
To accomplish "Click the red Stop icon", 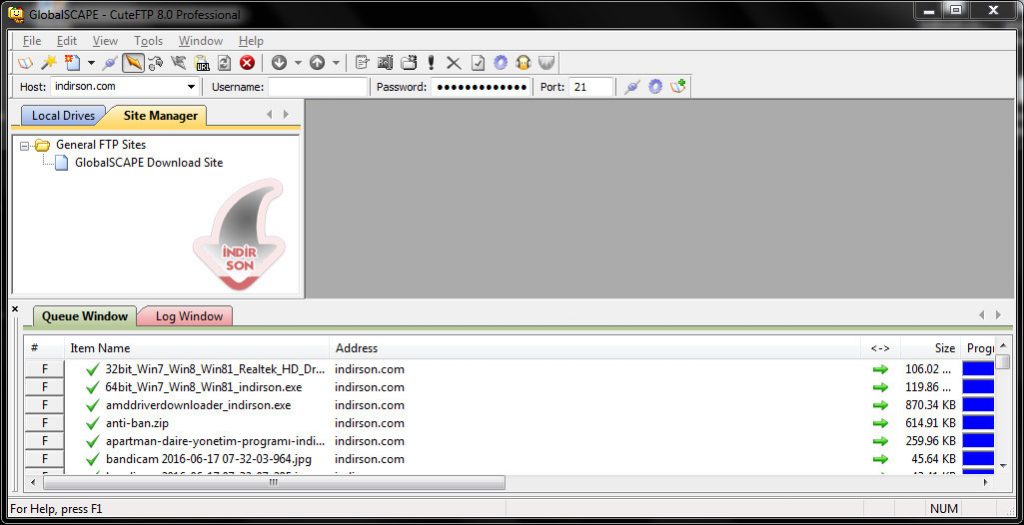I will (x=247, y=63).
